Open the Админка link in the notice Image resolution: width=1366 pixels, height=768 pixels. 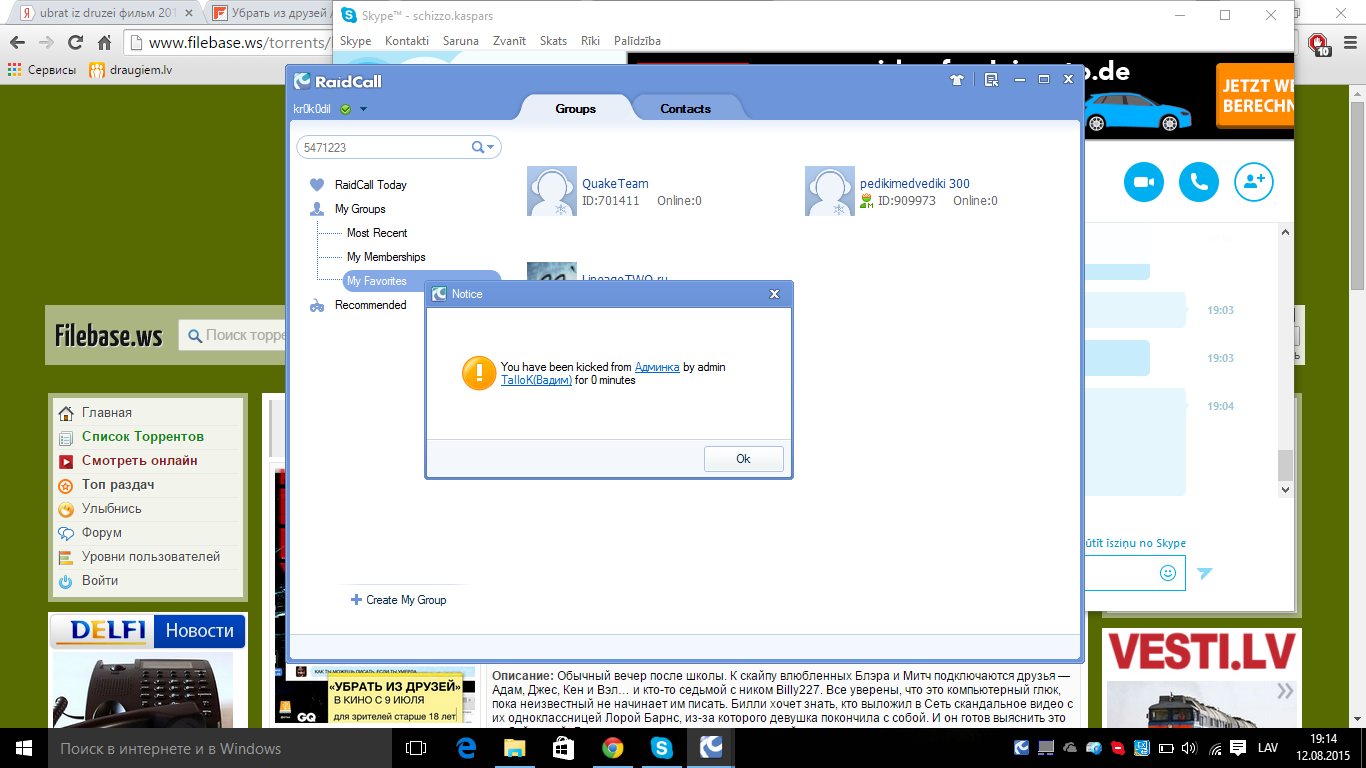click(657, 367)
